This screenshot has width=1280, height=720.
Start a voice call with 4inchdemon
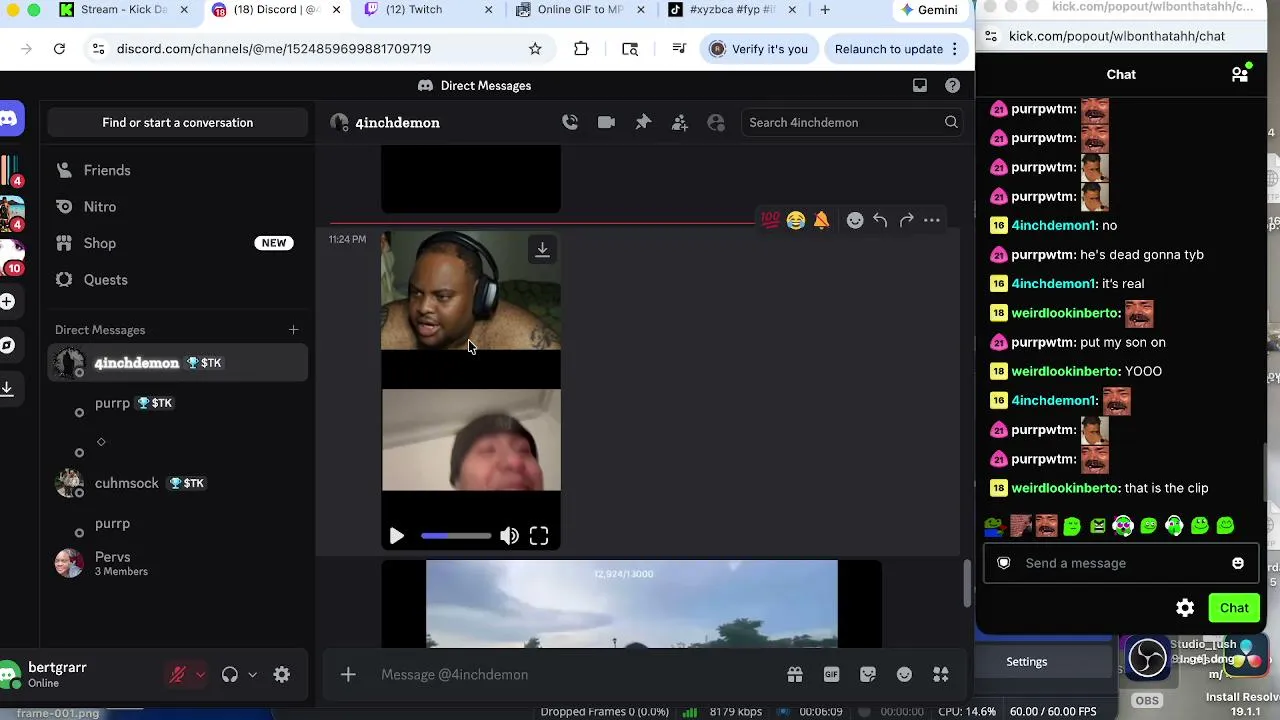click(x=570, y=122)
